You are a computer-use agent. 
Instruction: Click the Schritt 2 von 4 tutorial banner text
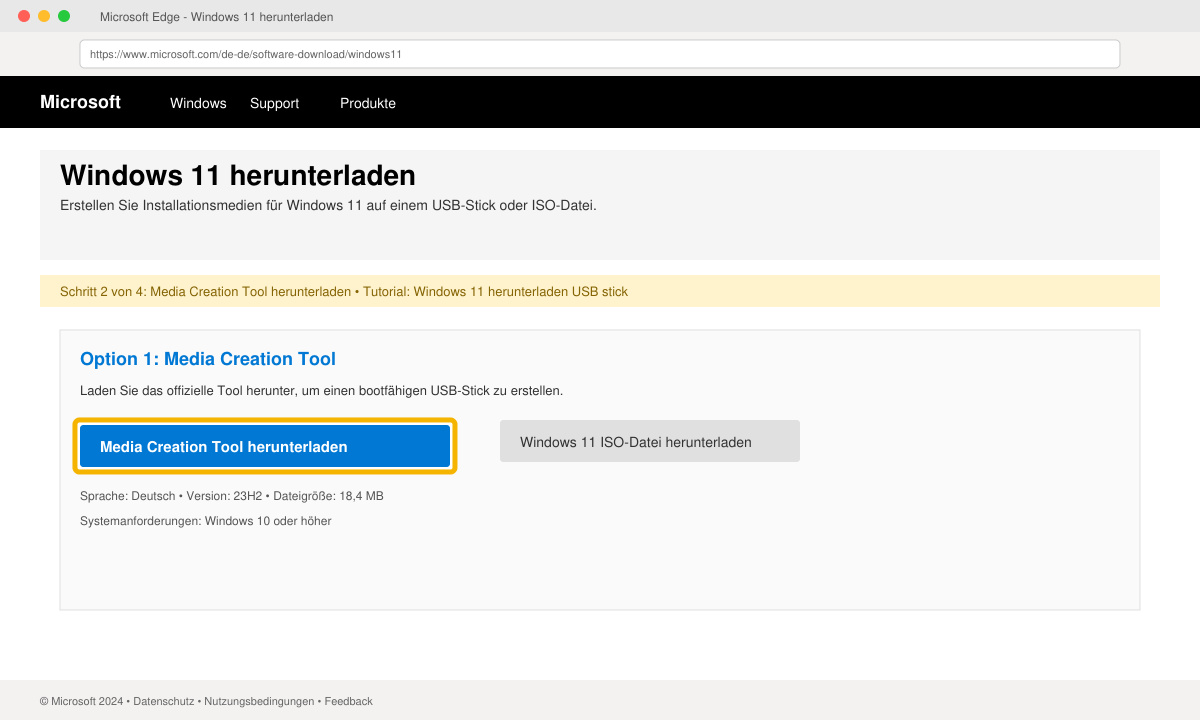tap(344, 292)
